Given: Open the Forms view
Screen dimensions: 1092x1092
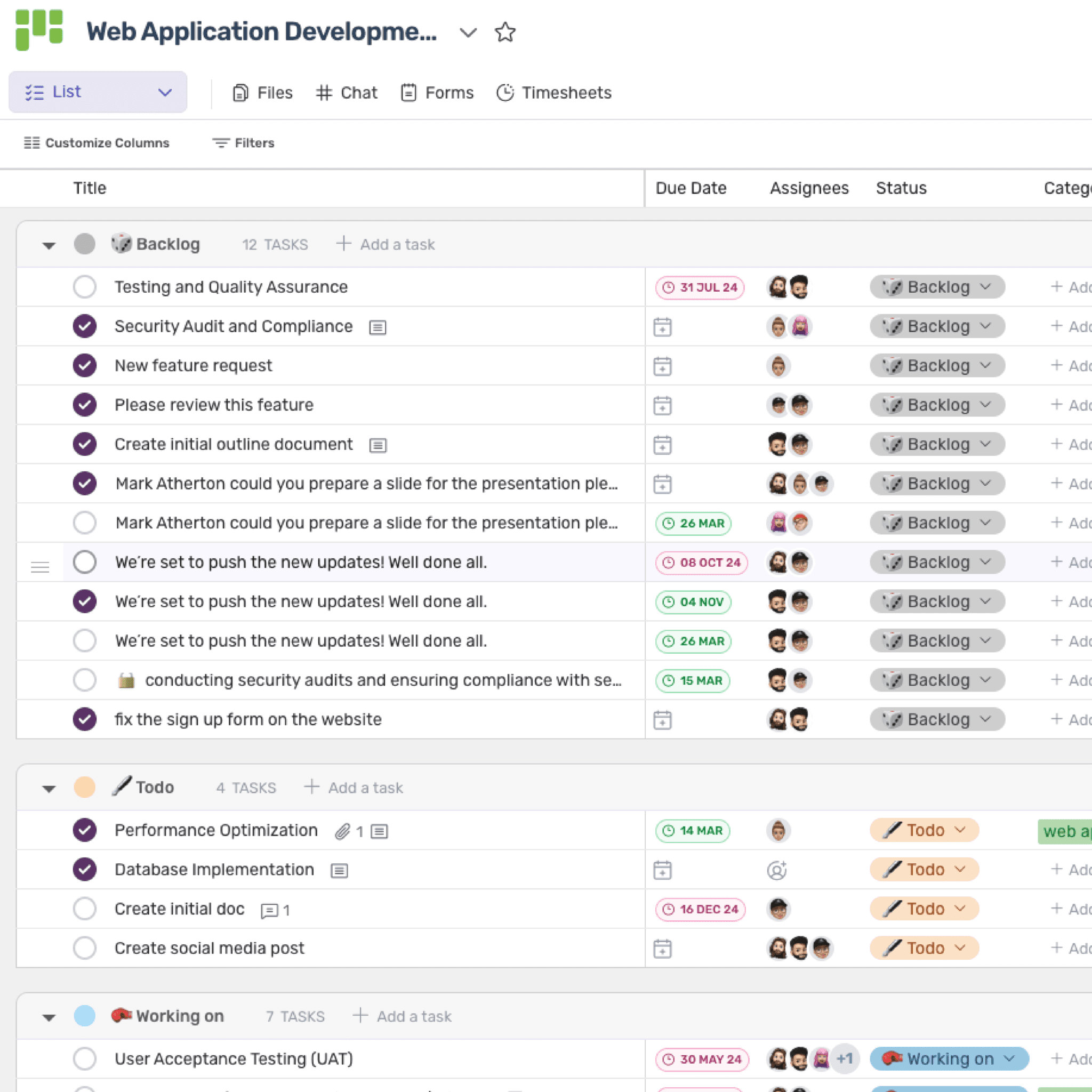Looking at the screenshot, I should coord(437,92).
